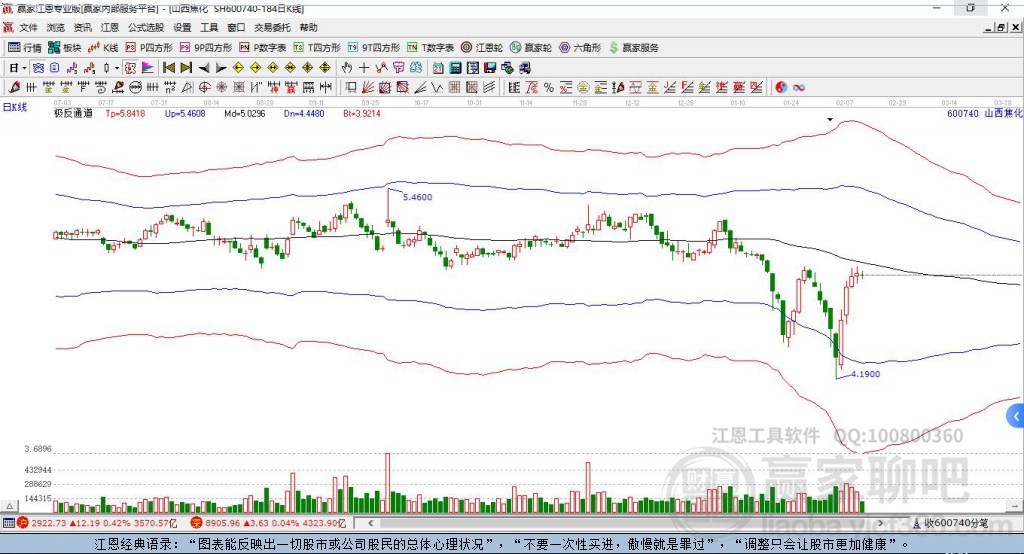This screenshot has height=554, width=1024.
Task: Toggle the highlighted overlay chart icon beside 日 dropdown
Action: click(x=38, y=68)
